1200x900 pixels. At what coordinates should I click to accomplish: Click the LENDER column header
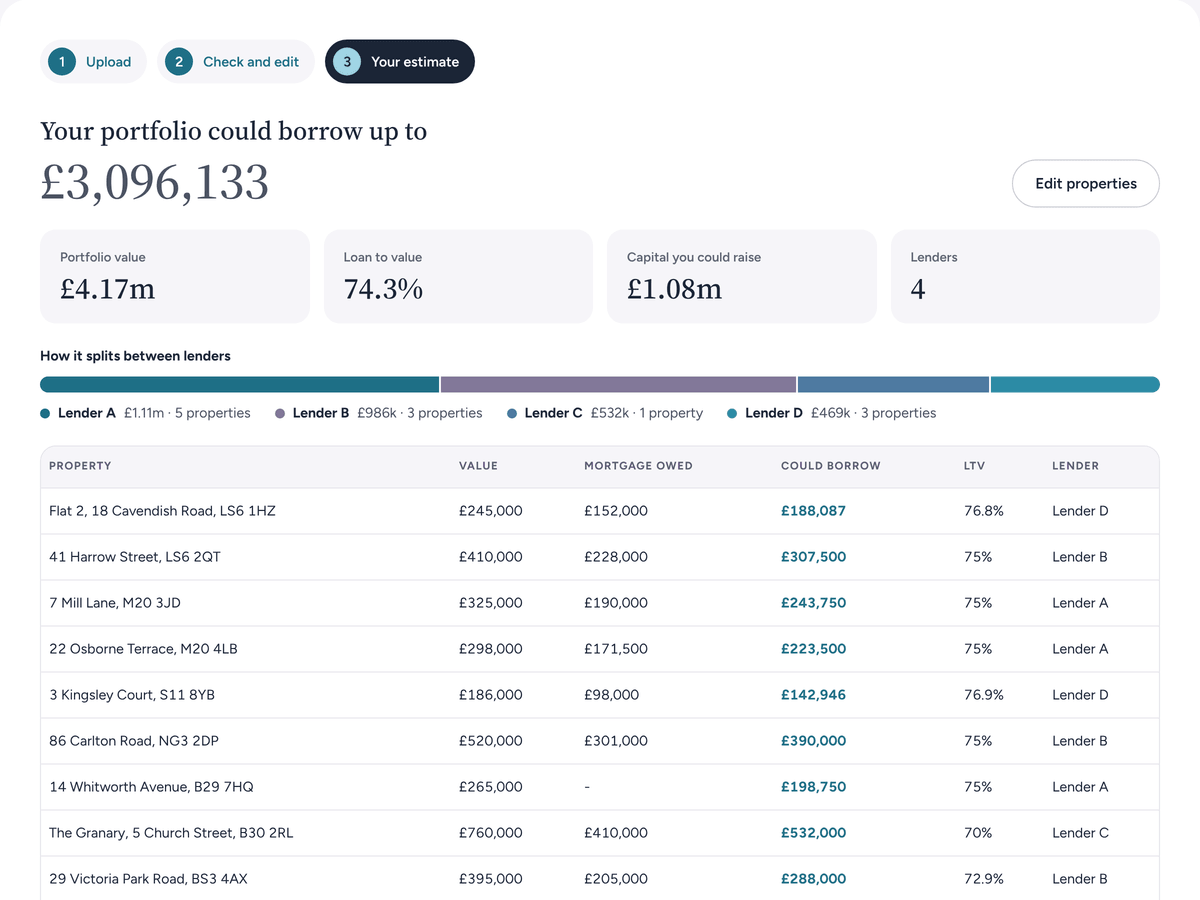[x=1075, y=466]
